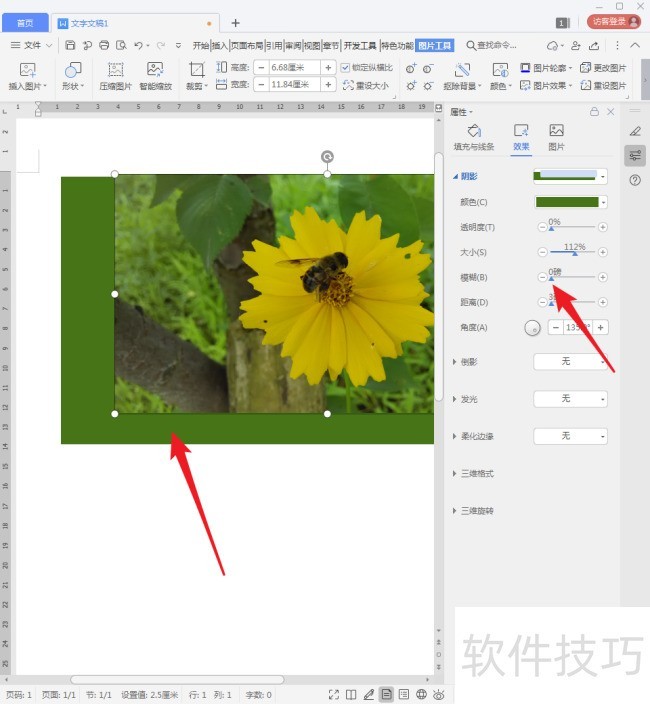Click the new tab plus button

[x=235, y=23]
